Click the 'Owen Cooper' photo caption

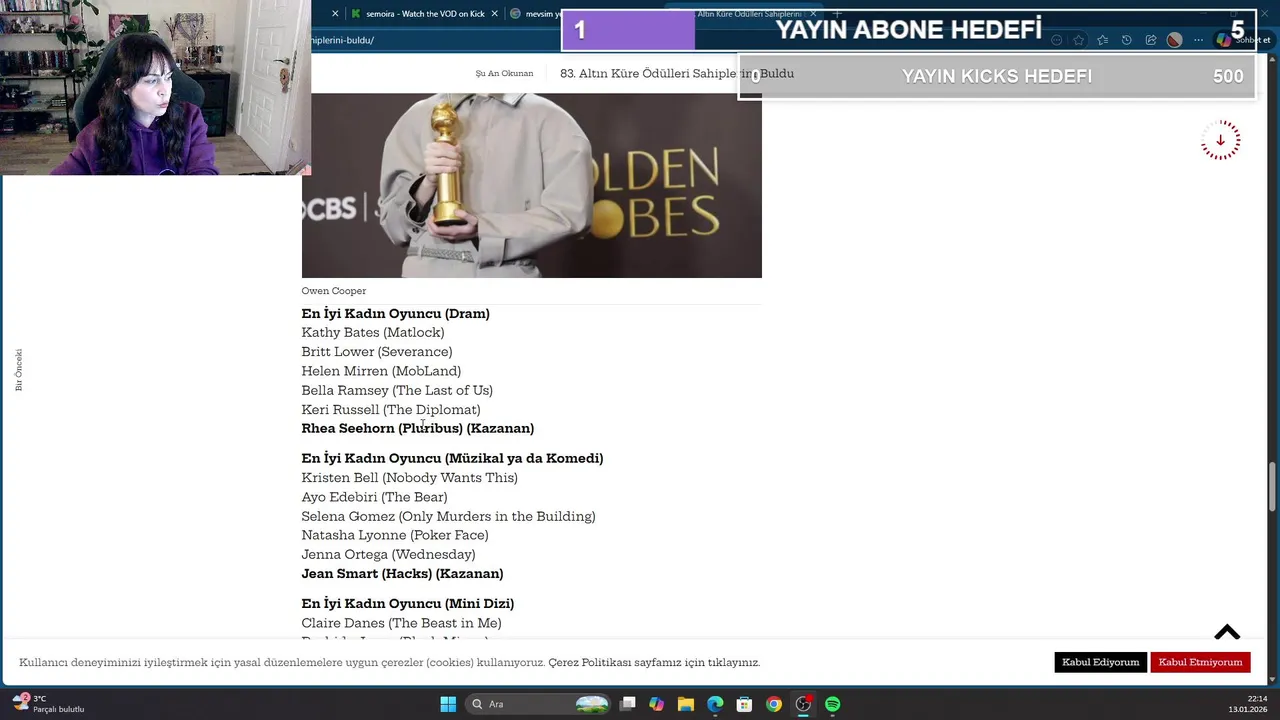334,291
